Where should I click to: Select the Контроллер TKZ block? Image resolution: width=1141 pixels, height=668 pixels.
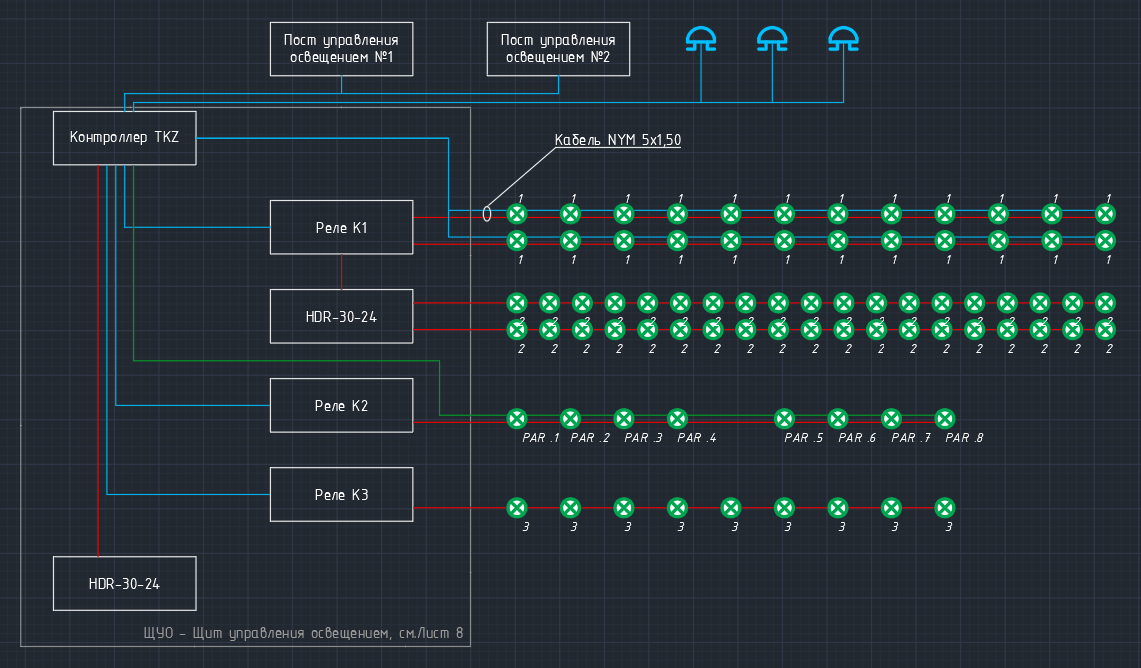click(124, 138)
